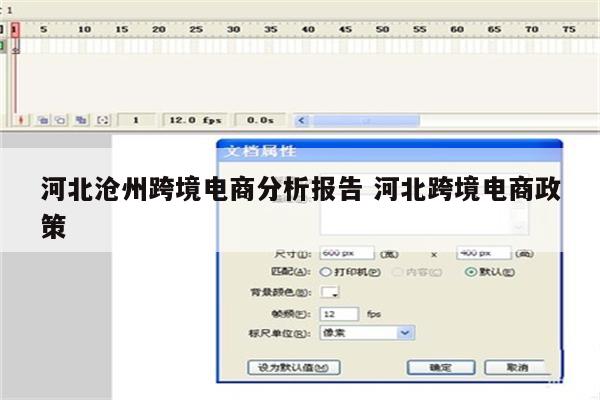Click the 12.0 fps frame rate readout
The image size is (600, 400).
tap(195, 120)
